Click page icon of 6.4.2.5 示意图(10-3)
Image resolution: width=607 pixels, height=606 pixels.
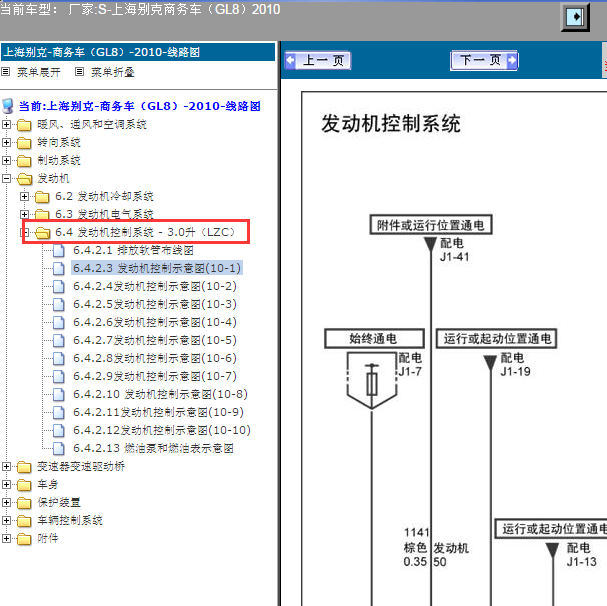tap(58, 304)
